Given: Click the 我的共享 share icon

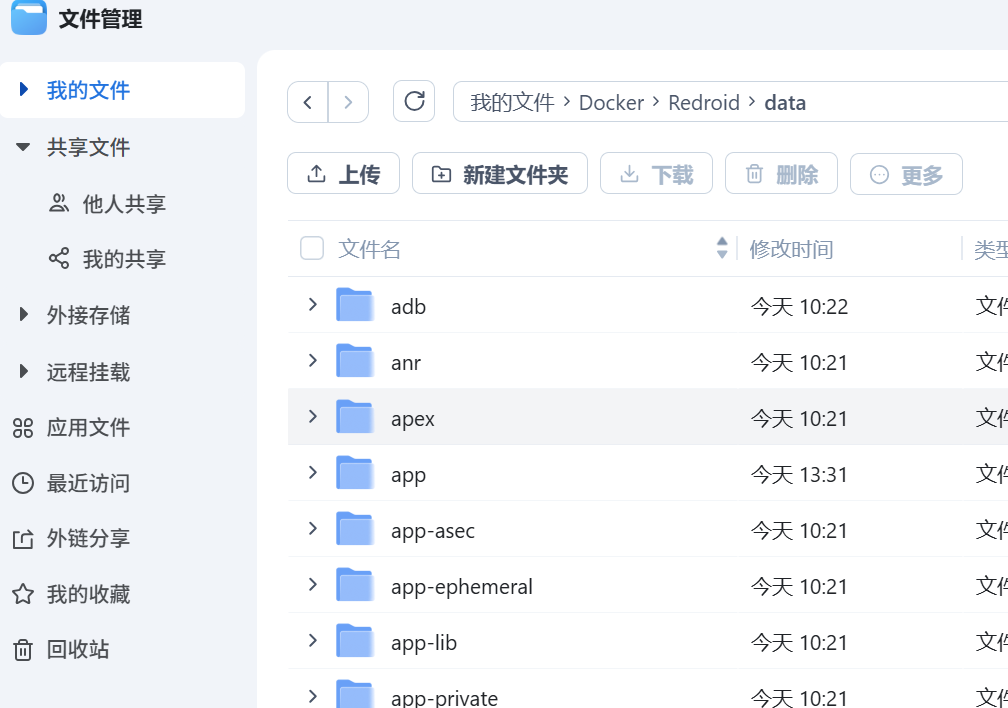Looking at the screenshot, I should pyautogui.click(x=58, y=259).
